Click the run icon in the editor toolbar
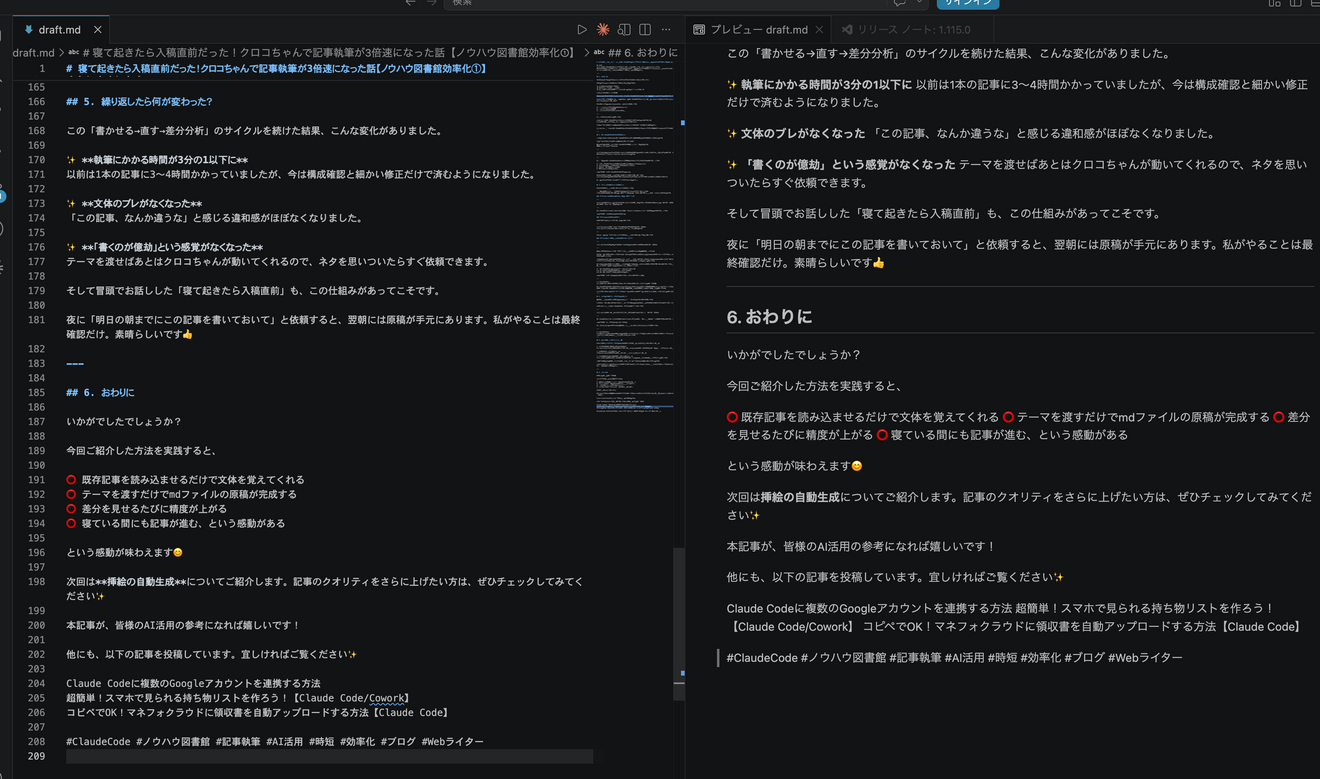This screenshot has height=779, width=1320. 582,29
